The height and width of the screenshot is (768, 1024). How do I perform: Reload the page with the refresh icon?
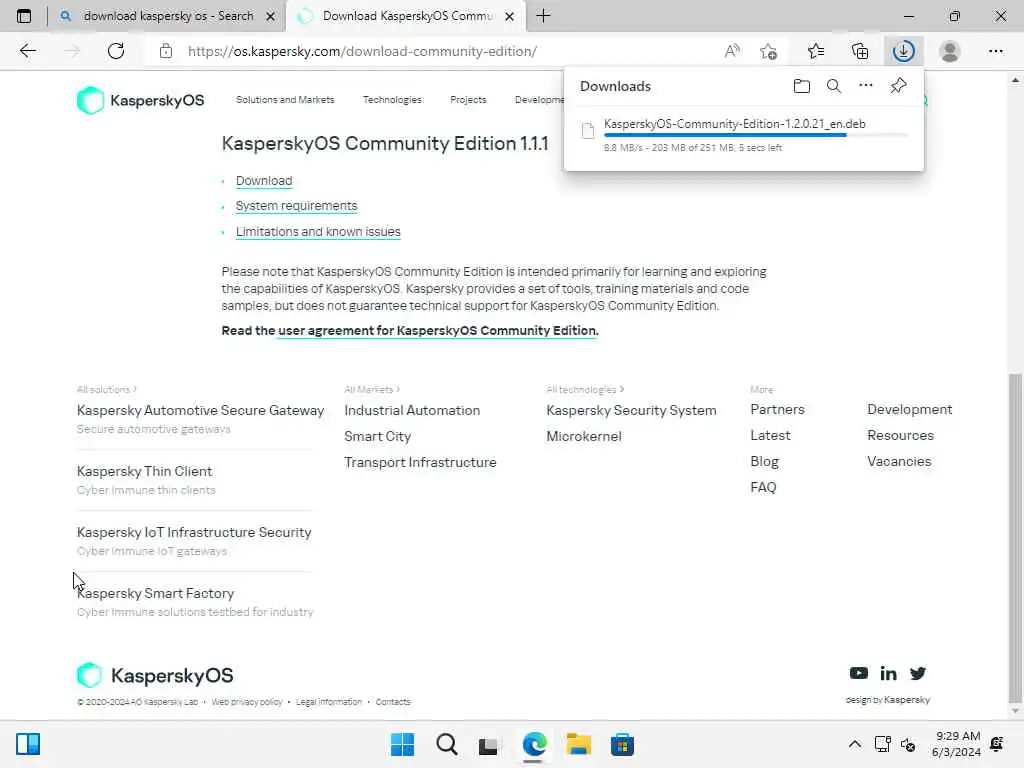tap(116, 51)
